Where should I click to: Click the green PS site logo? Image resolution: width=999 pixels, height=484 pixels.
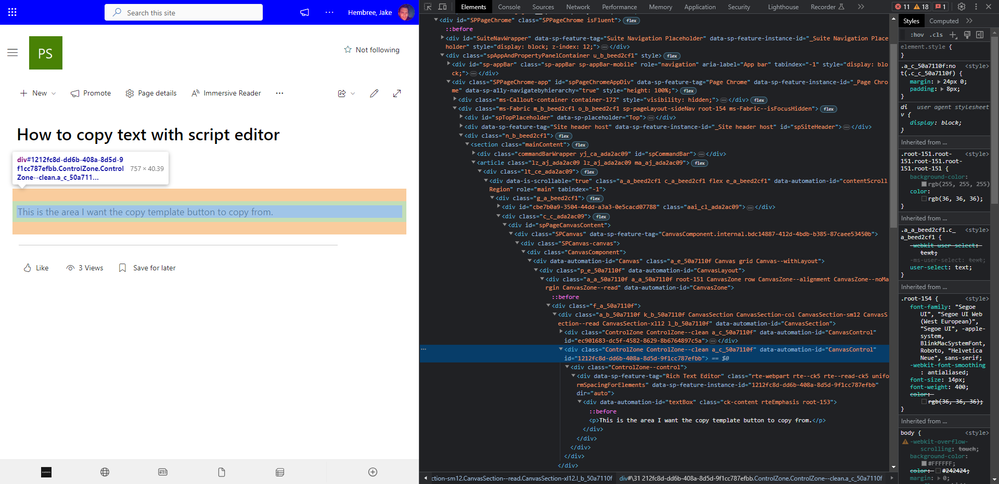click(45, 53)
